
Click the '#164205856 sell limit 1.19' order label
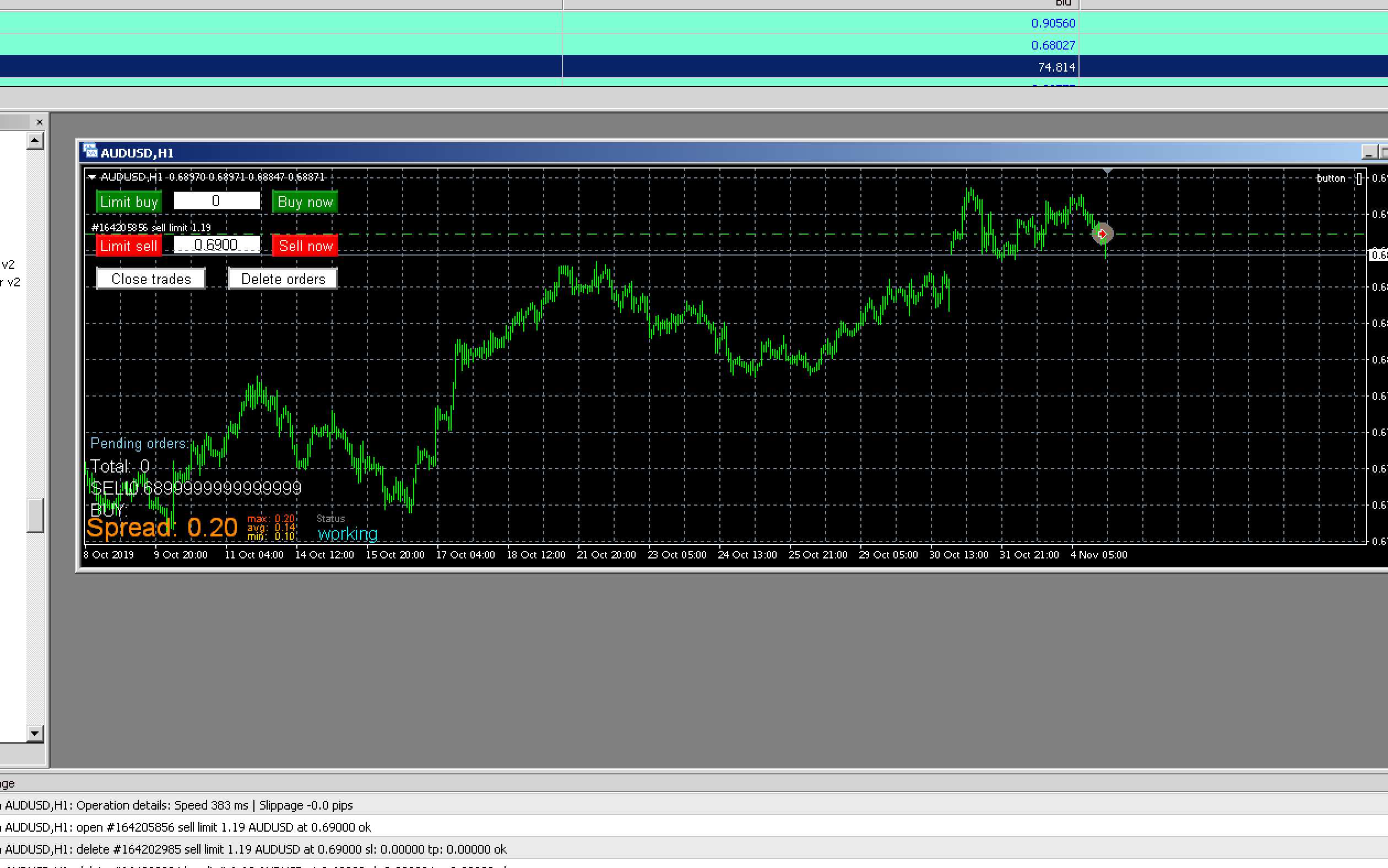click(x=151, y=227)
